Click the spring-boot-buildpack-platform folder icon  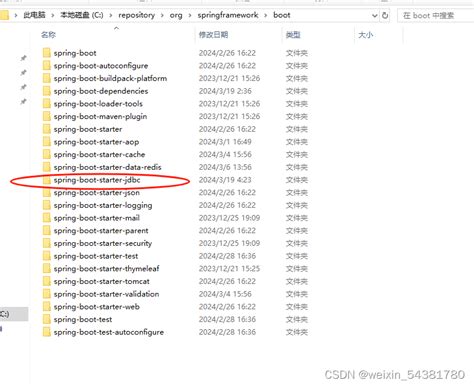47,78
